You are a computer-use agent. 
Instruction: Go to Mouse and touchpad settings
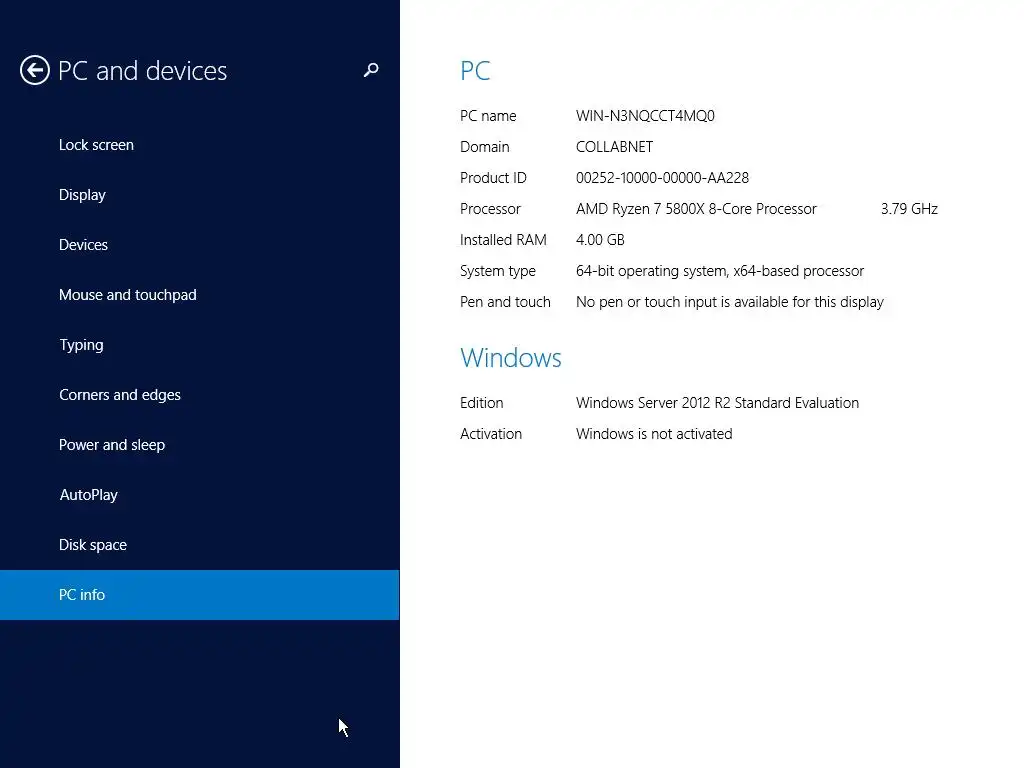pyautogui.click(x=199, y=295)
